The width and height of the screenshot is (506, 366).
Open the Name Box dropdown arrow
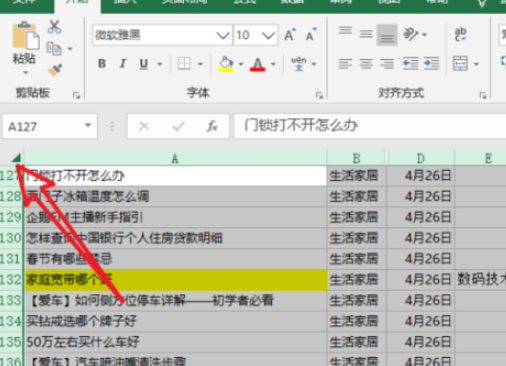point(88,126)
